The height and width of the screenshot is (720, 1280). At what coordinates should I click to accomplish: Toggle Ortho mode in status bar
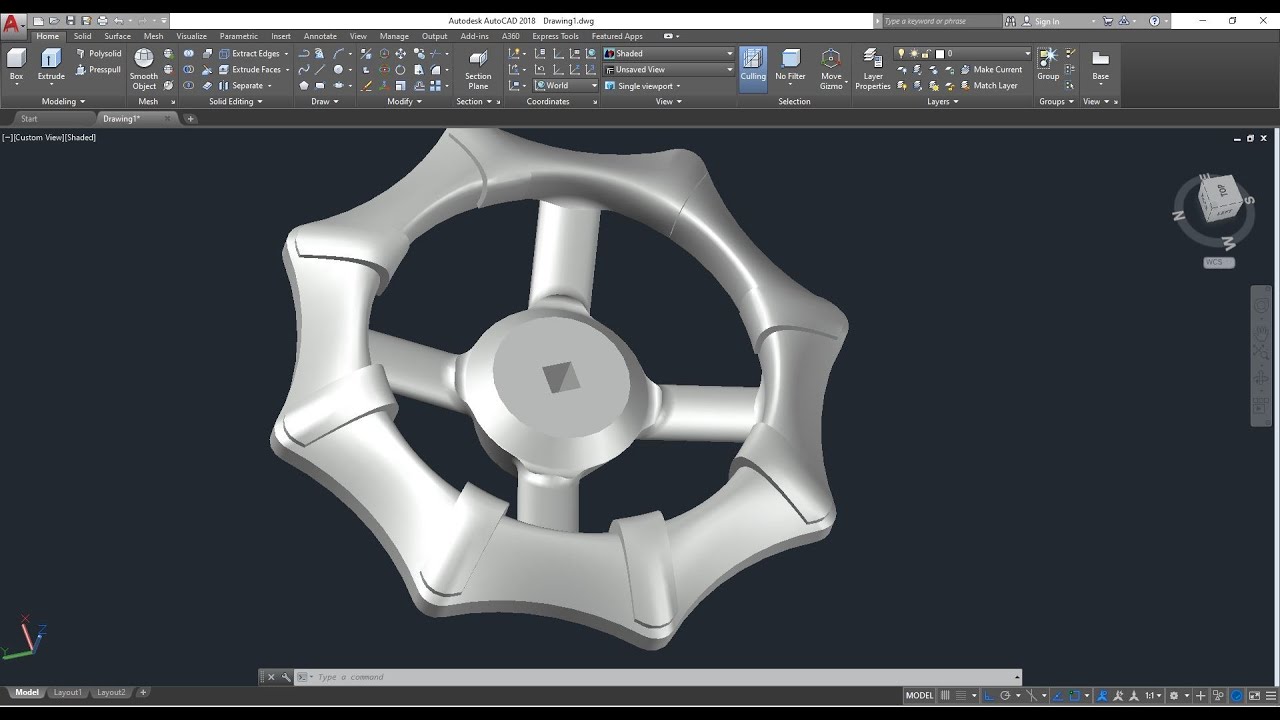[988, 696]
